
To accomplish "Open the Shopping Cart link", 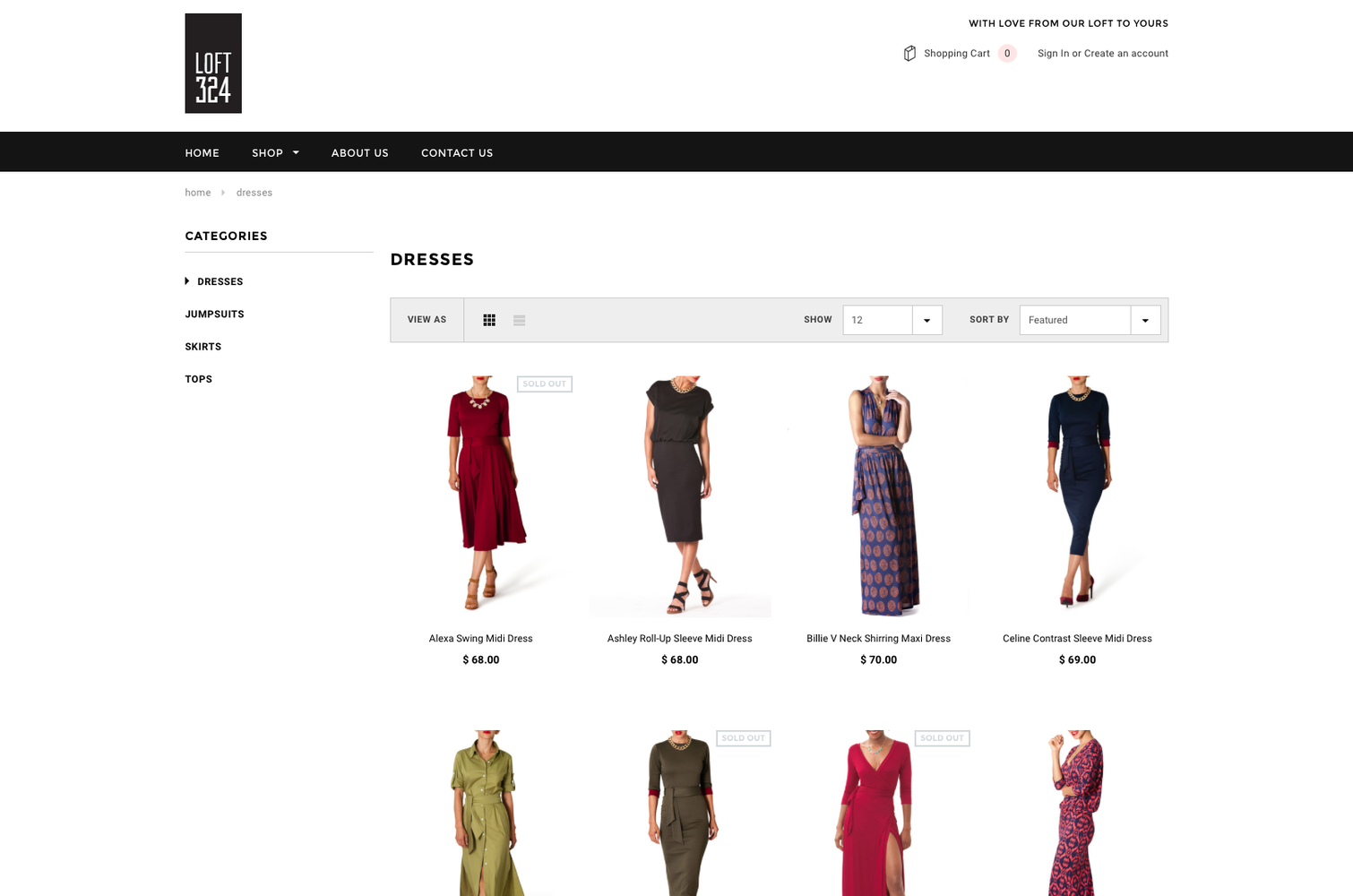I will pos(957,54).
